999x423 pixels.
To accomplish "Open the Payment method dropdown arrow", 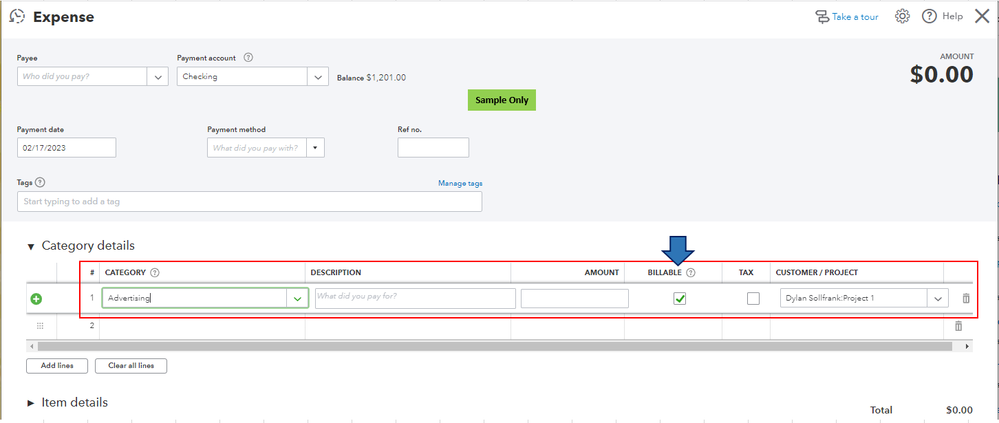I will [x=315, y=148].
